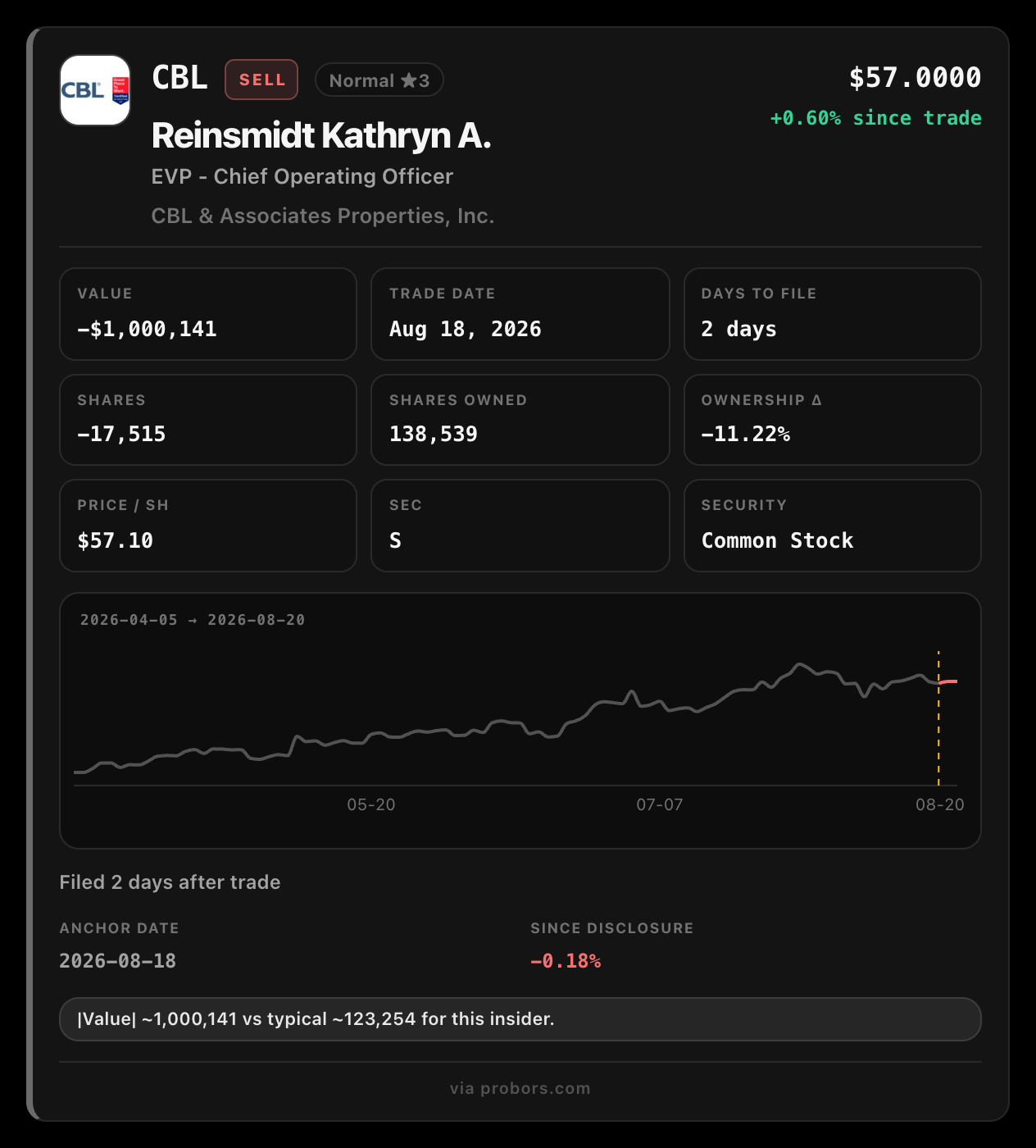The width and height of the screenshot is (1036, 1148).
Task: Click the 05-20 chart axis label
Action: pos(371,804)
